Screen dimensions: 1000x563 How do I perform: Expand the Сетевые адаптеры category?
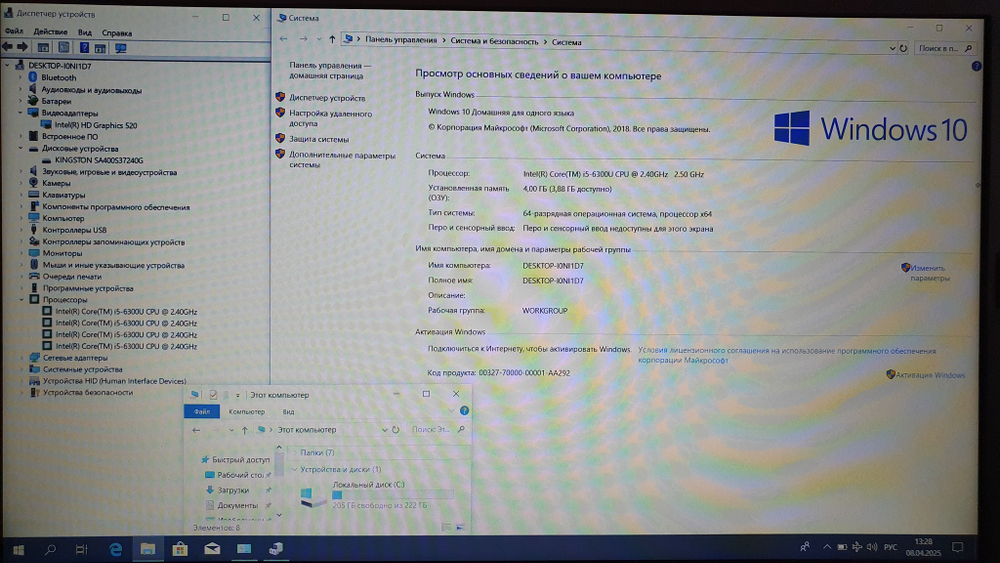click(x=21, y=358)
